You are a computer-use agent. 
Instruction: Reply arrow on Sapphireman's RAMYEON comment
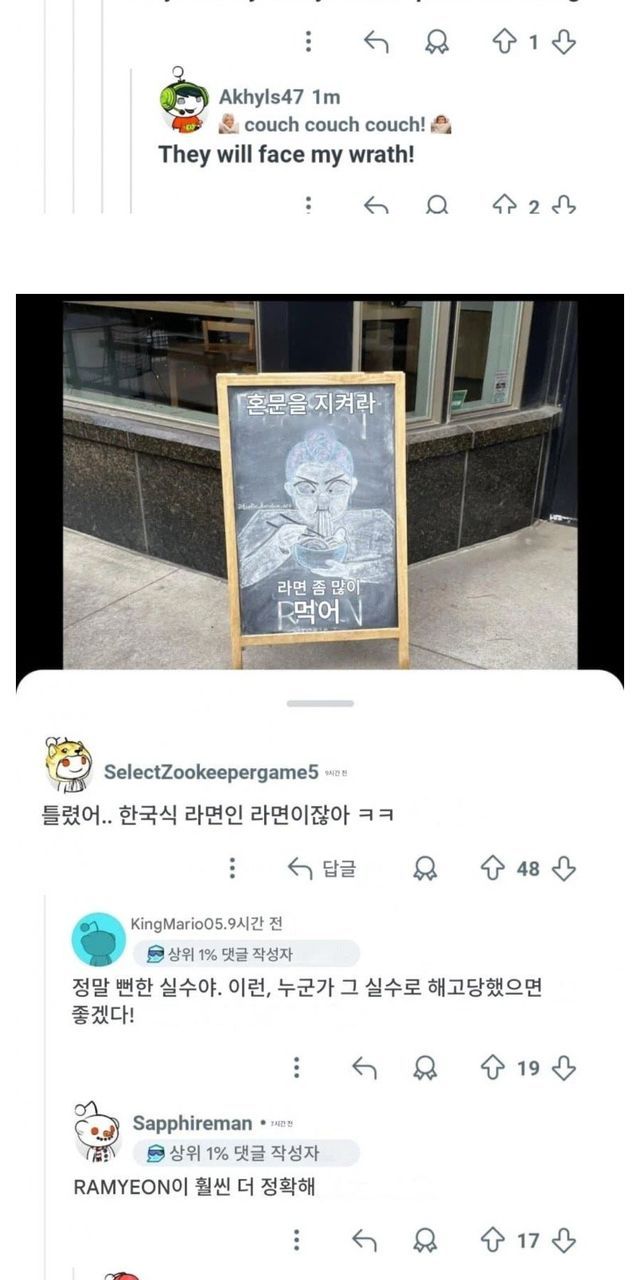364,1241
